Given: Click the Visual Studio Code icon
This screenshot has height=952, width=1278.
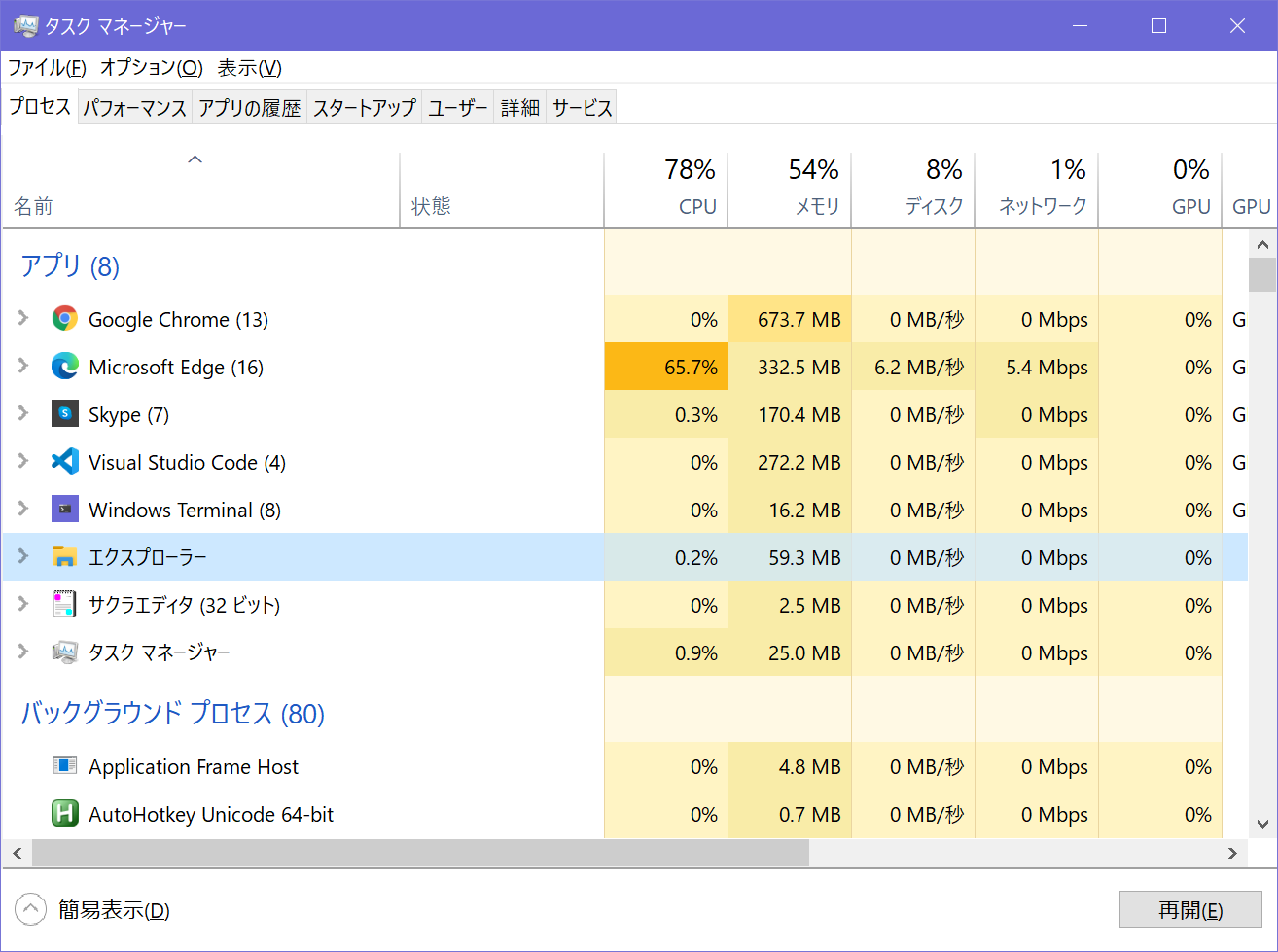Looking at the screenshot, I should (x=64, y=462).
